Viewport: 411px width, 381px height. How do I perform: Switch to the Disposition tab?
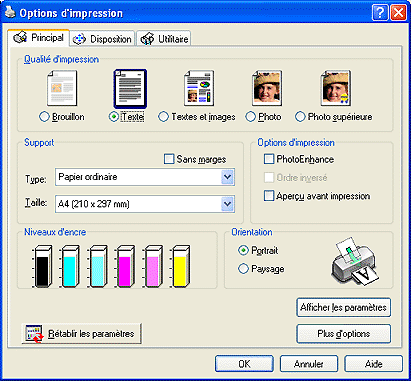[102, 39]
